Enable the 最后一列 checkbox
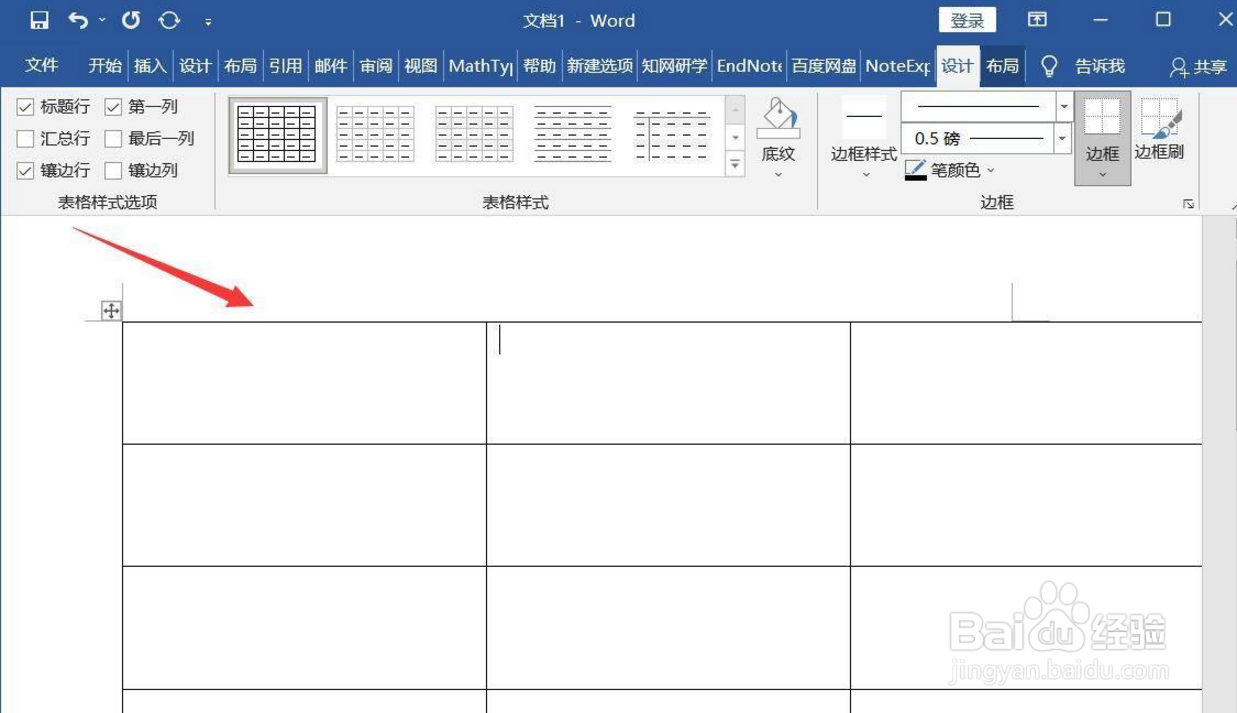The width and height of the screenshot is (1237, 713). pyautogui.click(x=113, y=138)
